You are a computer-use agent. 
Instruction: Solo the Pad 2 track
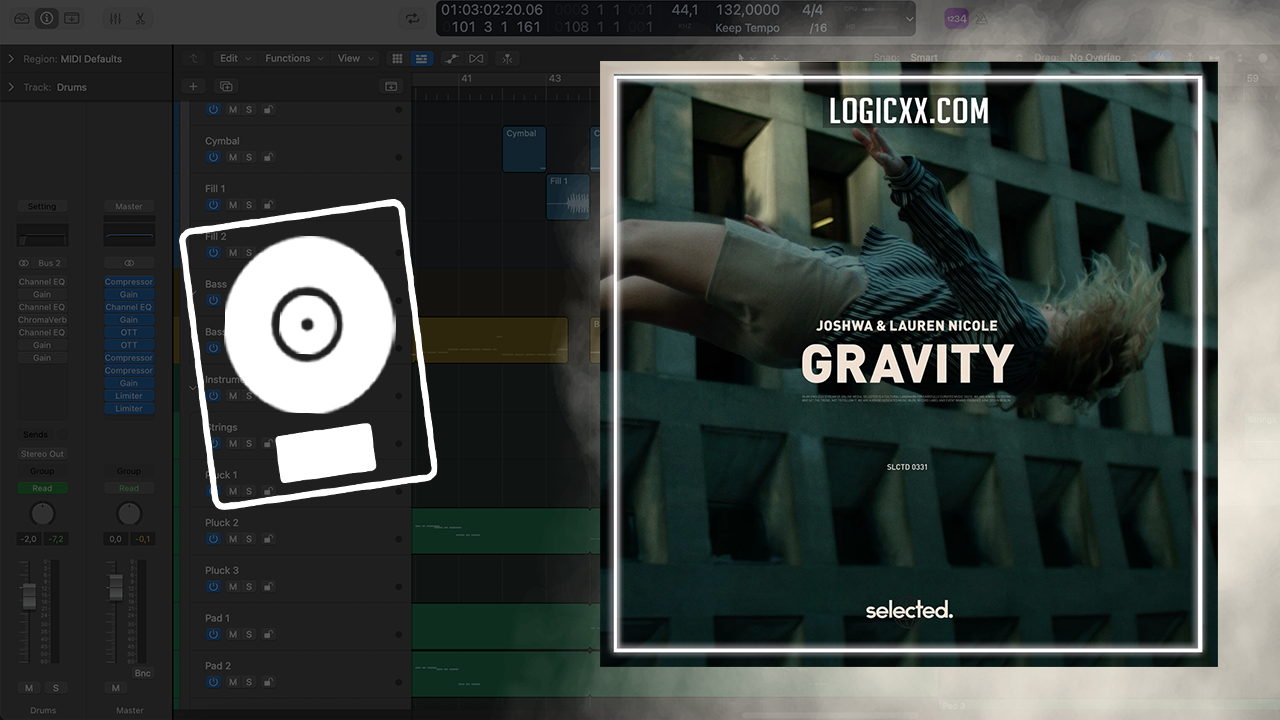[x=249, y=682]
